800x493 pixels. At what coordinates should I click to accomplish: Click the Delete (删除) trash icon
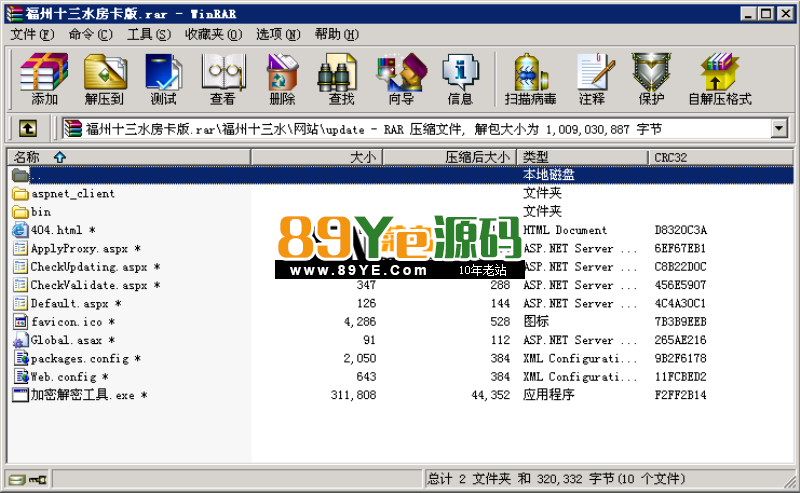tap(282, 79)
